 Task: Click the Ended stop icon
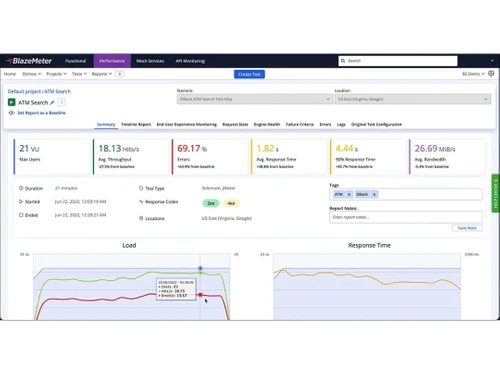click(x=21, y=215)
